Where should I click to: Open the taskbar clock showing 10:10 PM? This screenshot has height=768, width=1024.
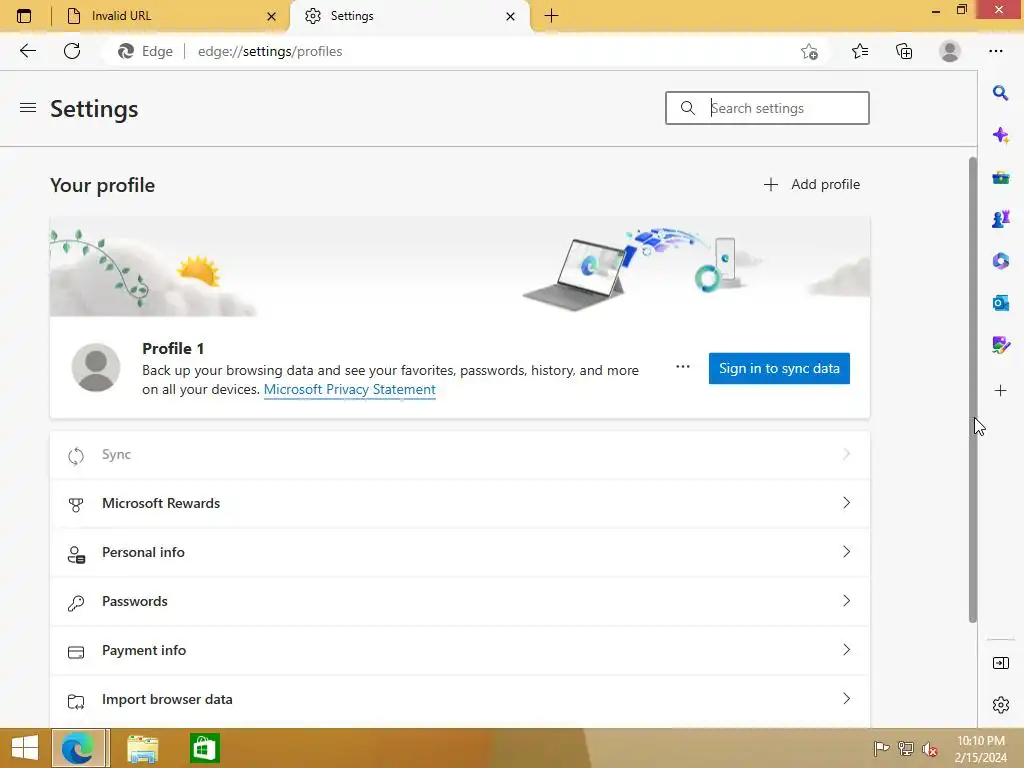coord(980,749)
